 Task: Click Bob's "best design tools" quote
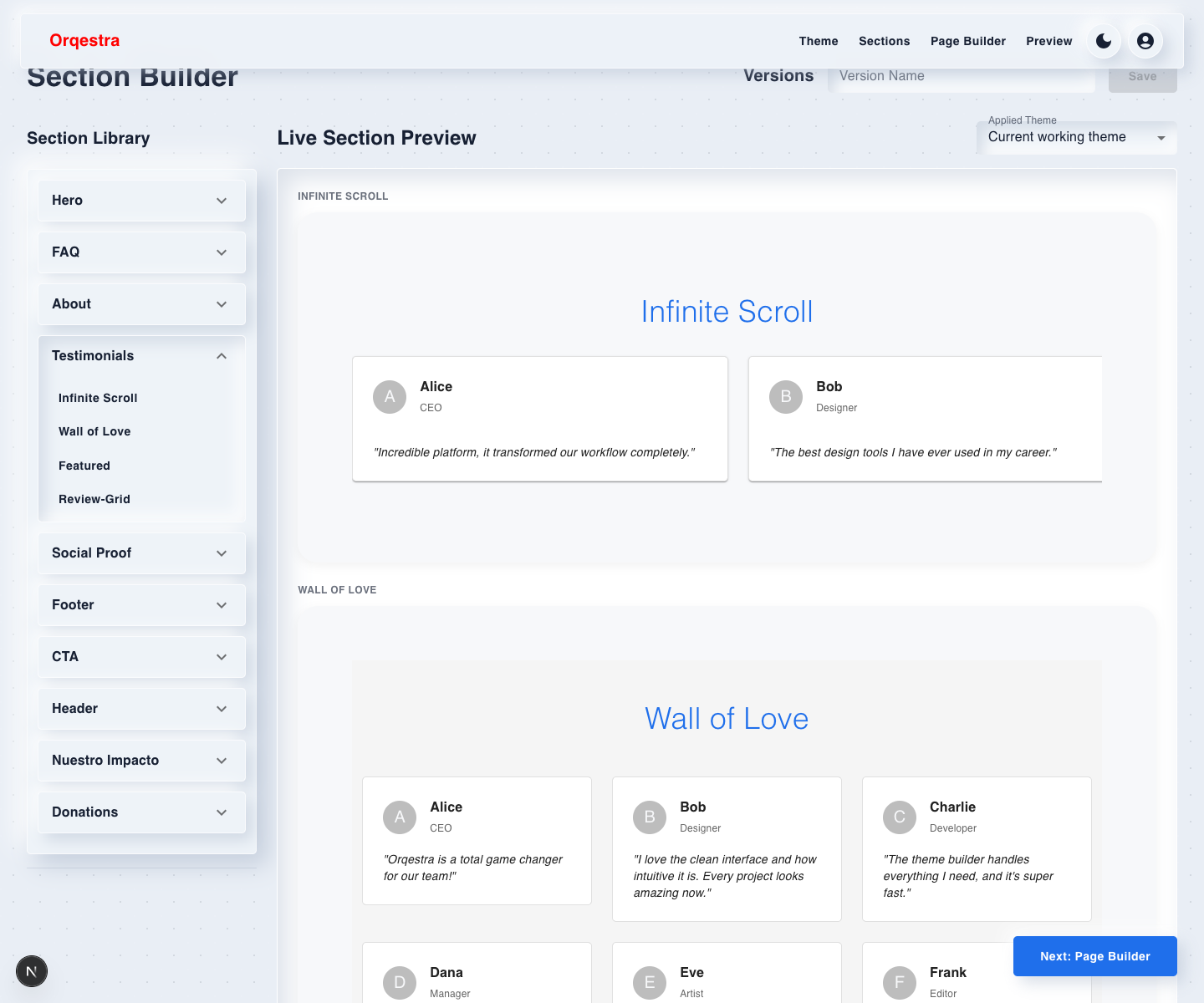913,452
